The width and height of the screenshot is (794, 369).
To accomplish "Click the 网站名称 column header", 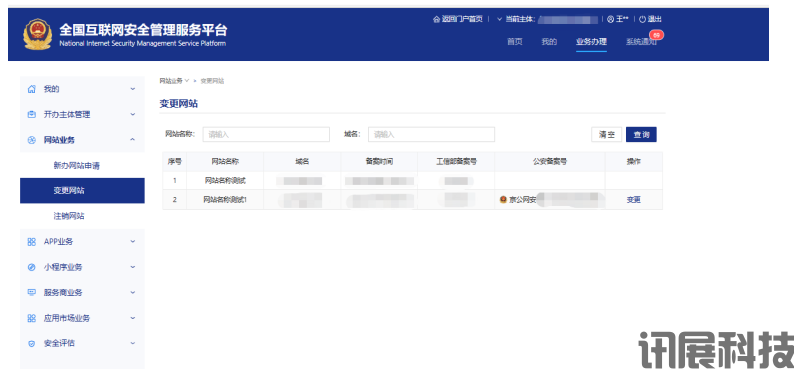I will [225, 161].
